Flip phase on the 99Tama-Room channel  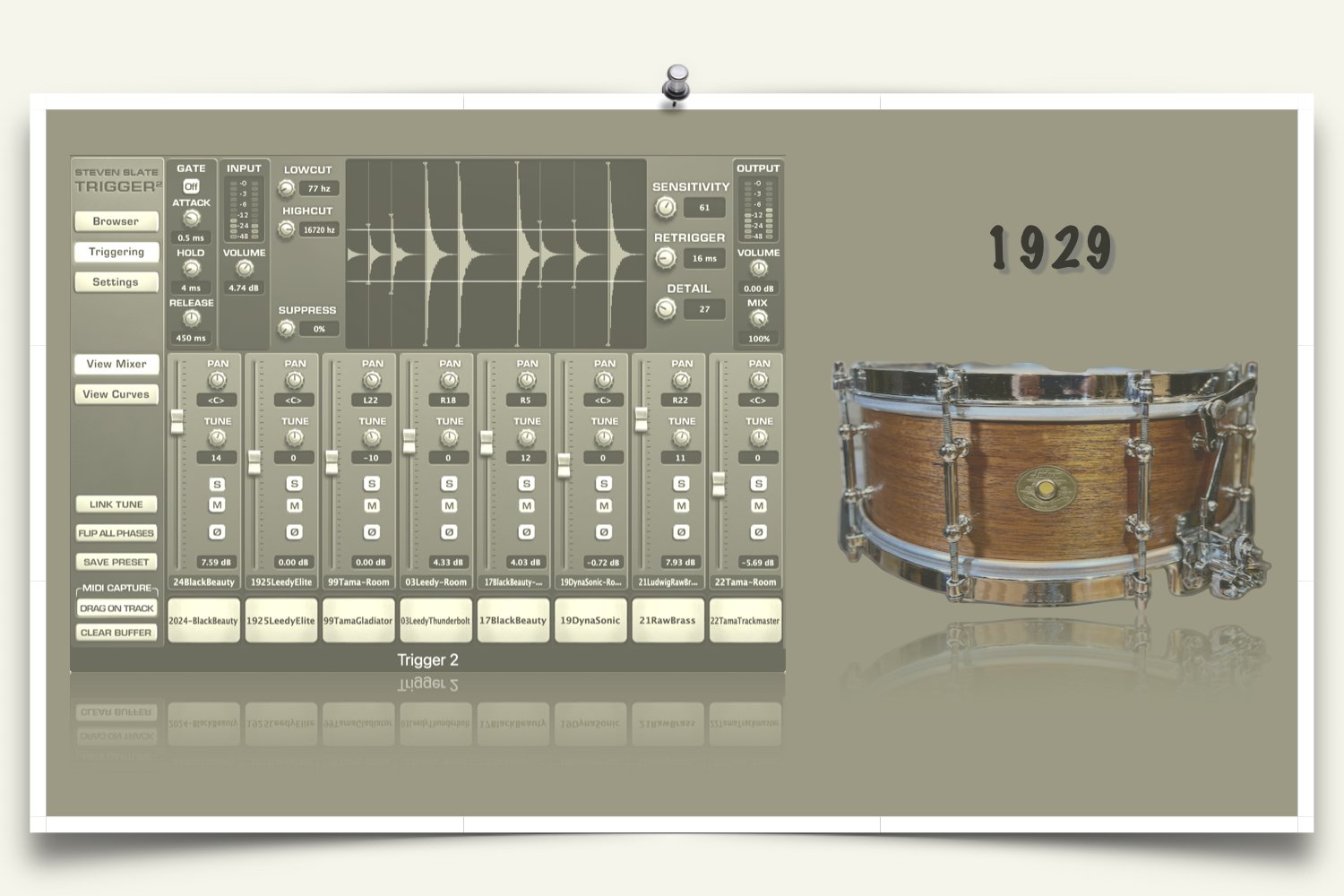(372, 532)
